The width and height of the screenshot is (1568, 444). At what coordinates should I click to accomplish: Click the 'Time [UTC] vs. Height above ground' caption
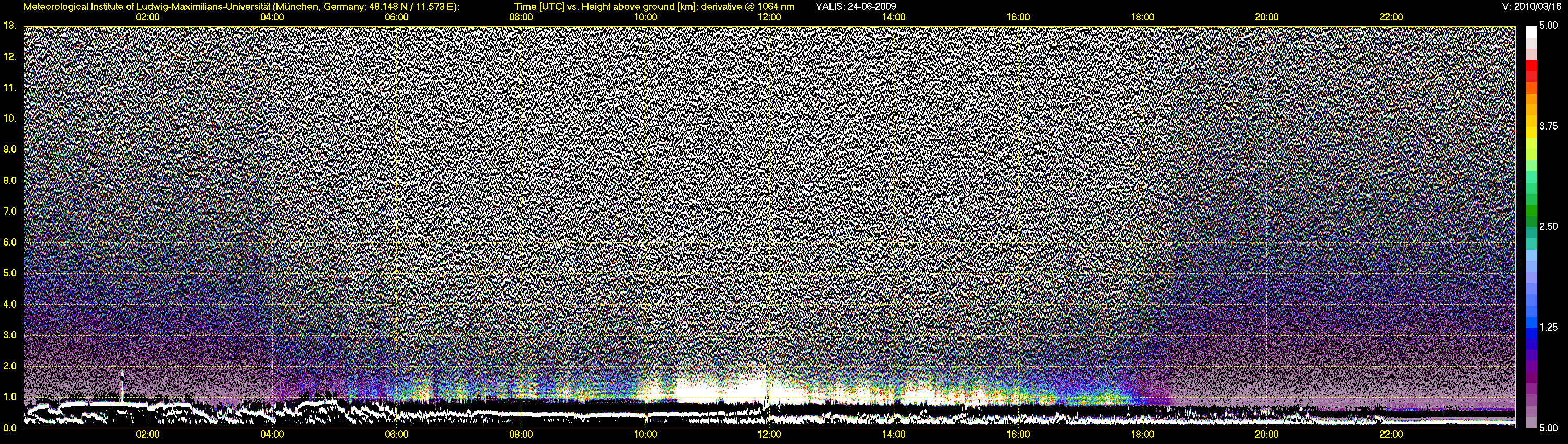click(x=654, y=7)
